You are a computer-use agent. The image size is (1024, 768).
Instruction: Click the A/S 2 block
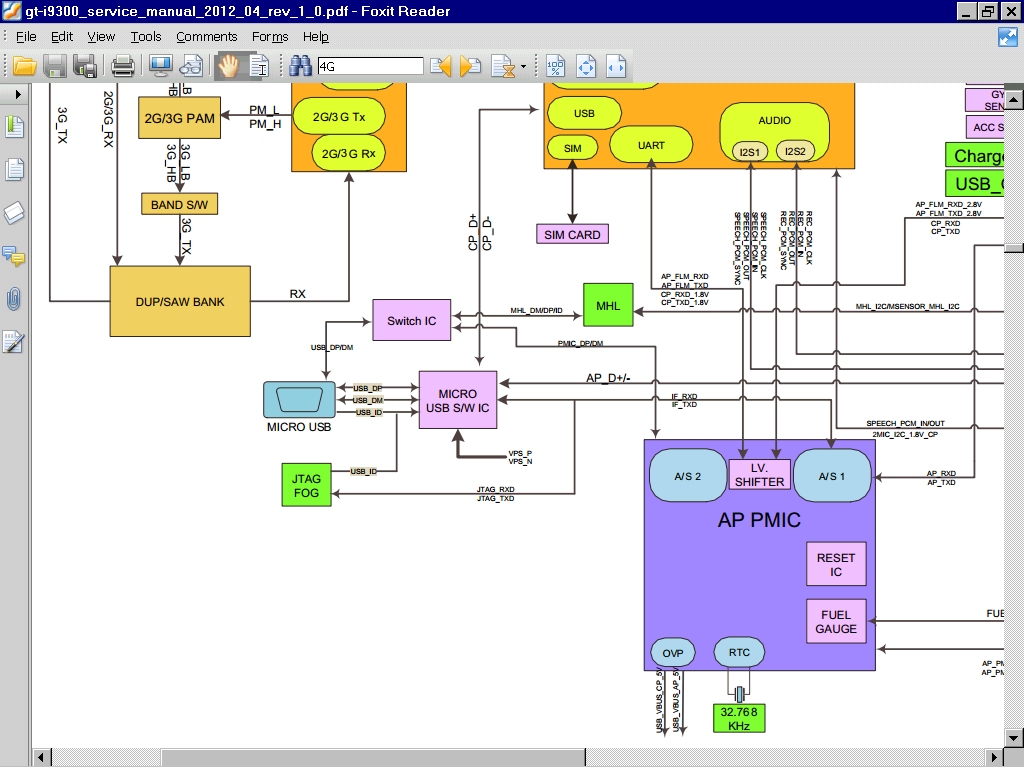coord(688,476)
